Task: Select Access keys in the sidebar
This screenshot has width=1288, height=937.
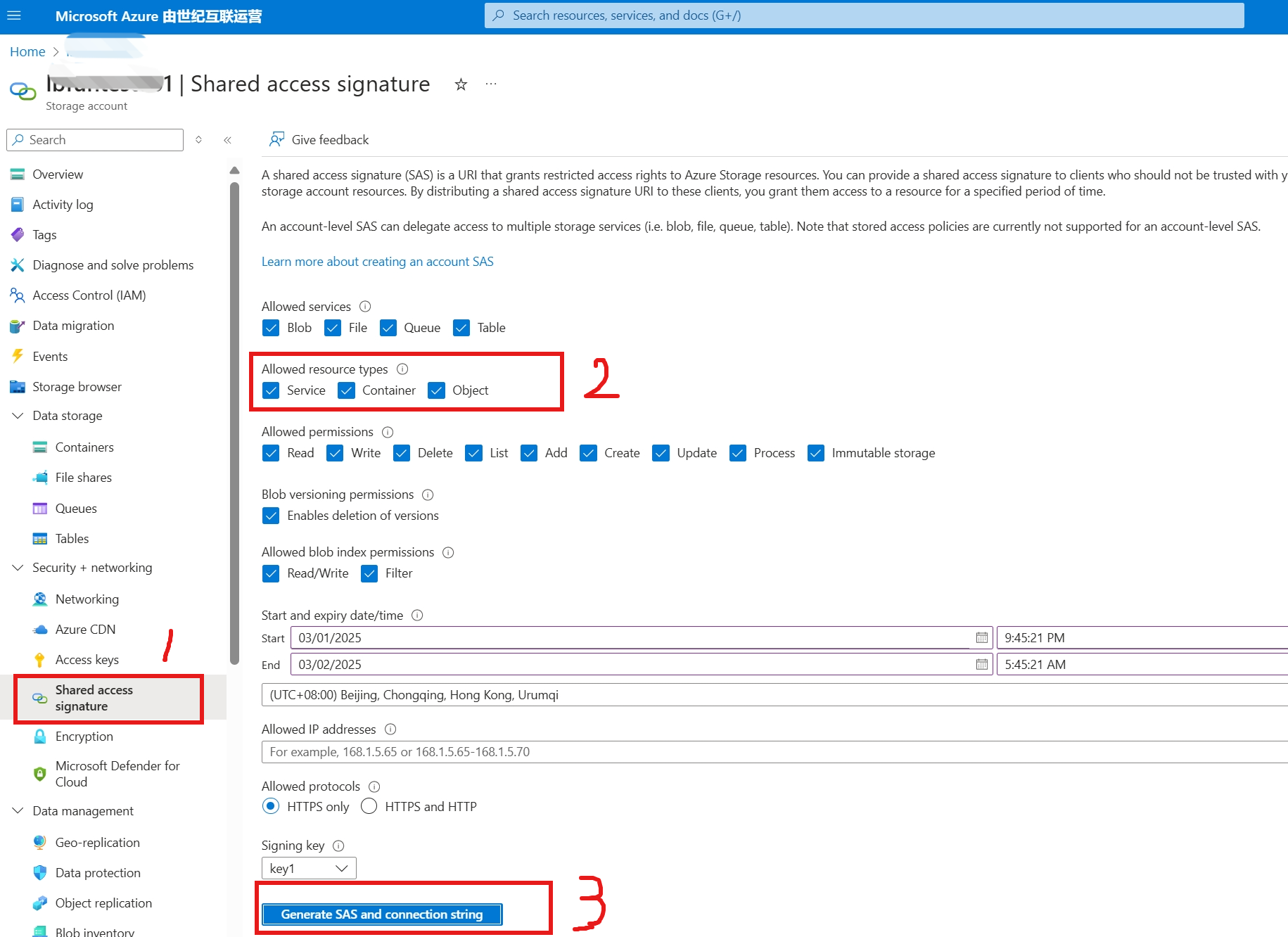Action: [87, 659]
